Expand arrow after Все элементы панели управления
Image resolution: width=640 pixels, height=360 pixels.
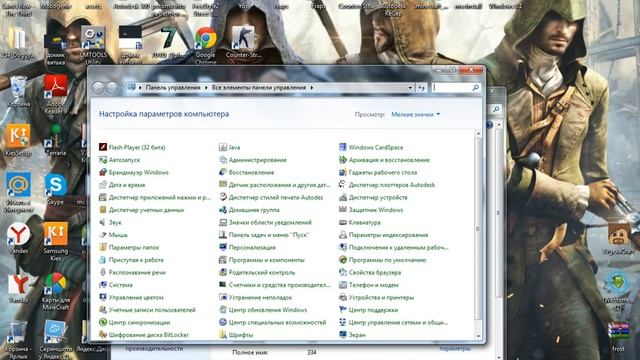click(312, 88)
